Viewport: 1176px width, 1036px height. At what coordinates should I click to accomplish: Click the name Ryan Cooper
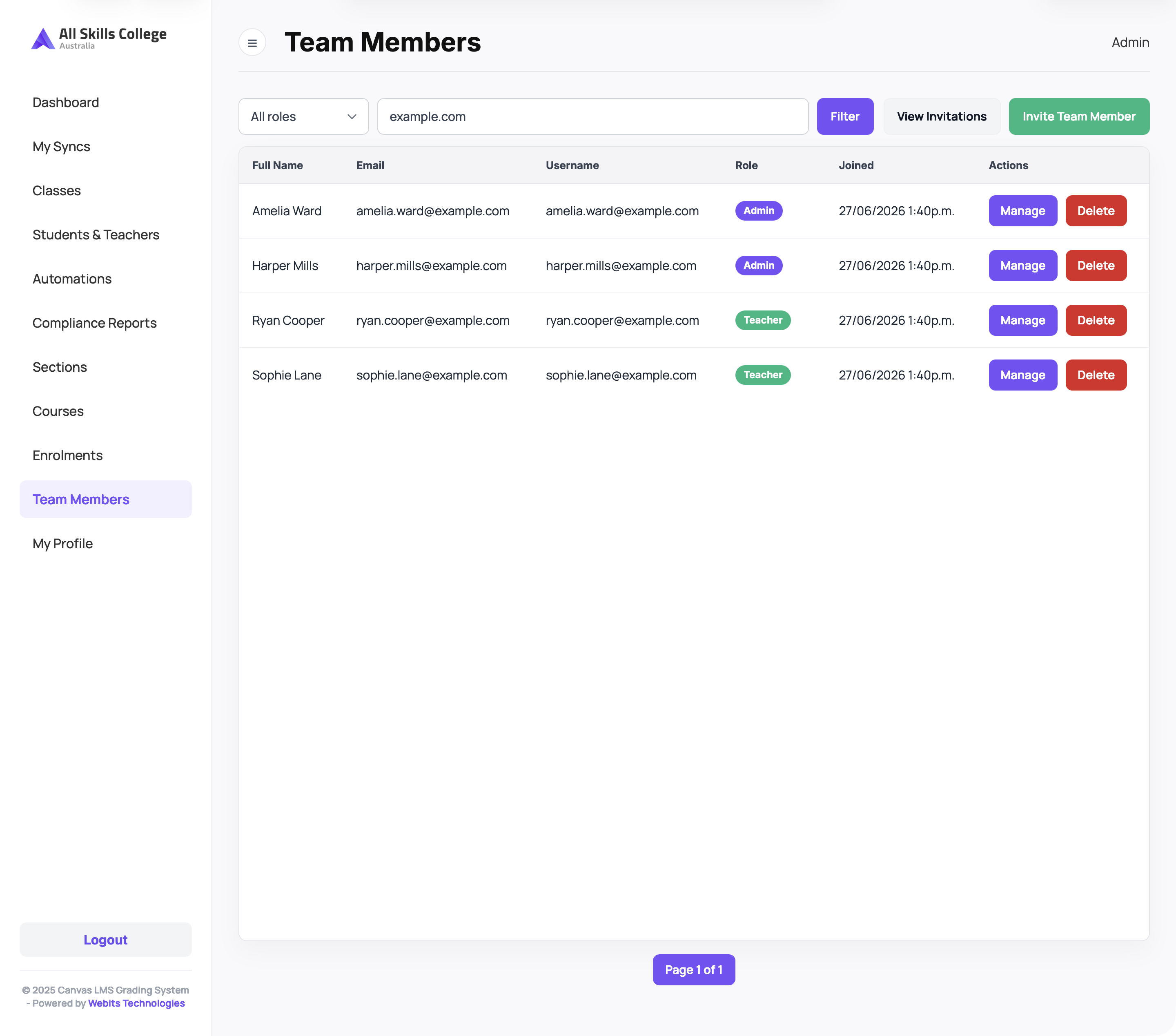coord(288,320)
